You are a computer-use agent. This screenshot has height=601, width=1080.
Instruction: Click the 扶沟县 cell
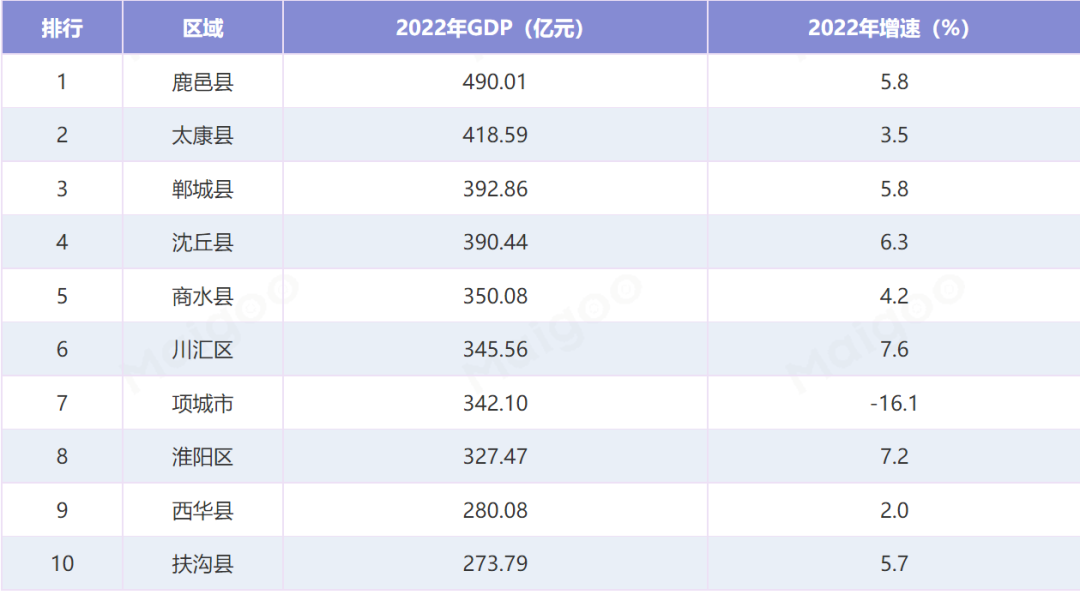[202, 564]
